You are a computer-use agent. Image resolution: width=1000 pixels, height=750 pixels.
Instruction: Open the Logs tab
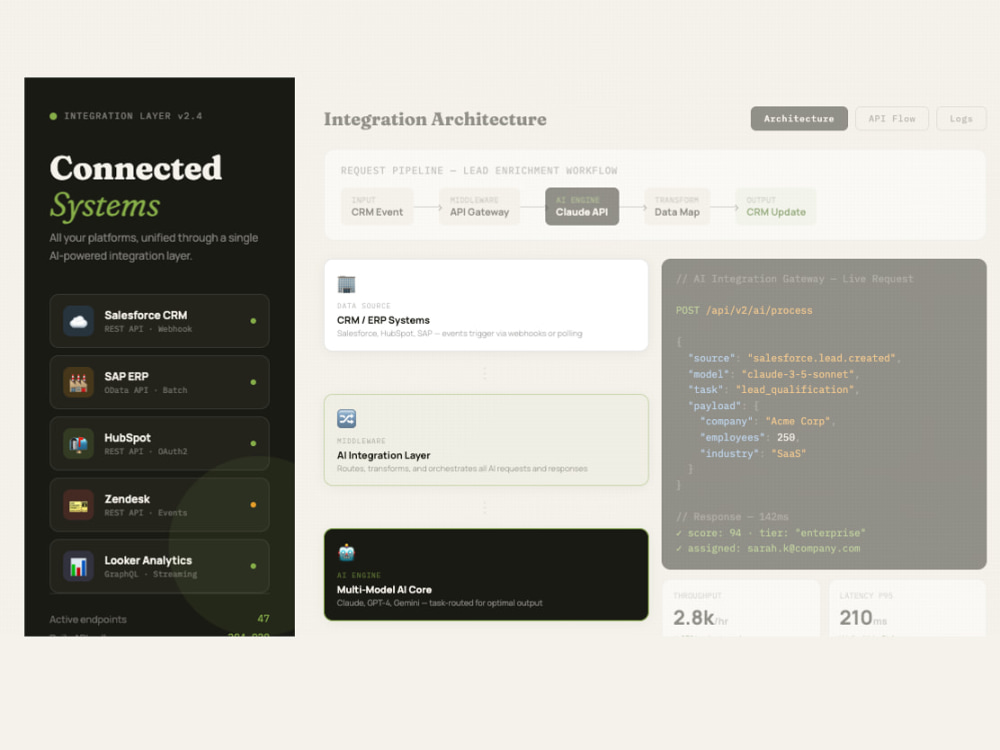pyautogui.click(x=961, y=119)
